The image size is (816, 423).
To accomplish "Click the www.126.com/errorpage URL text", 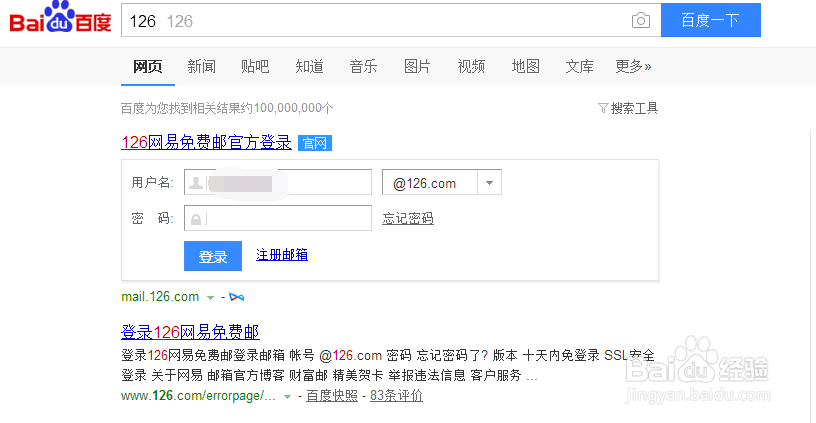I will coord(198,396).
